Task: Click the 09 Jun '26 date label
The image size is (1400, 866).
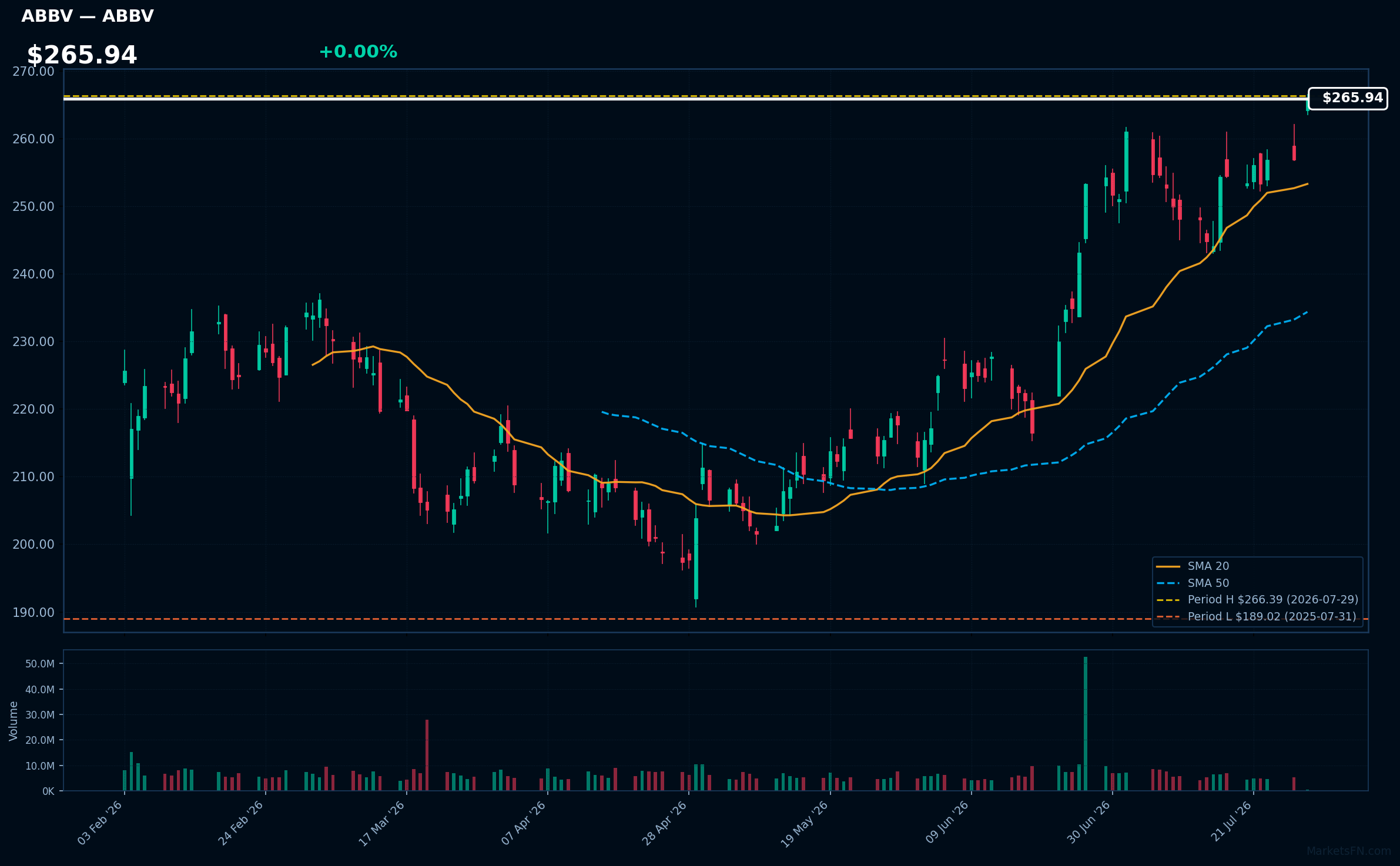Action: 947,823
